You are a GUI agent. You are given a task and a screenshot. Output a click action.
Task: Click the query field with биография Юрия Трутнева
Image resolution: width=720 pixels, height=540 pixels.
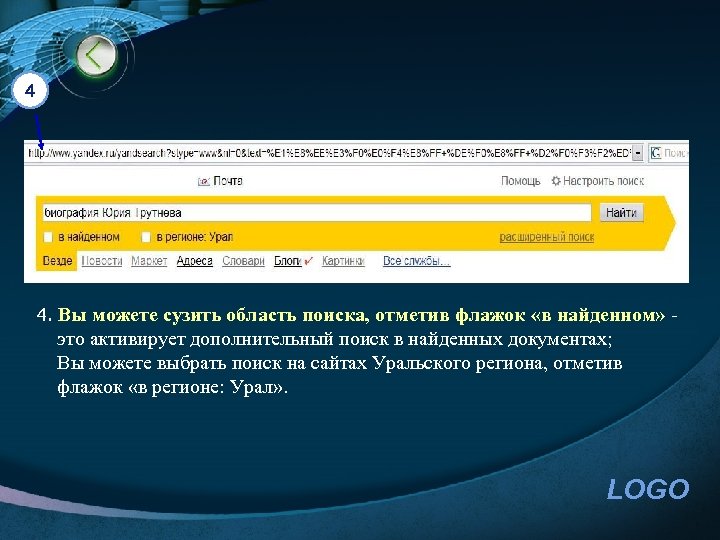point(317,213)
